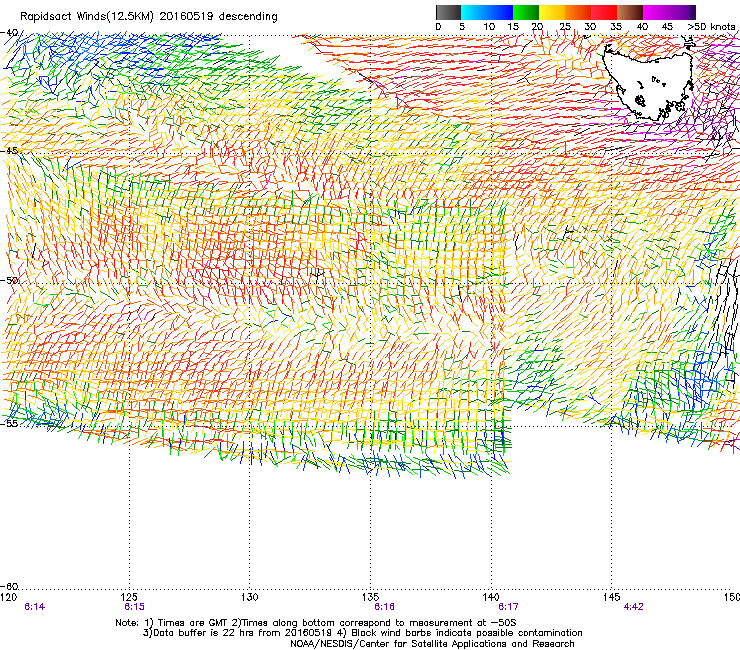740x650 pixels.
Task: Click the 145 longitude label
Action: click(x=612, y=597)
